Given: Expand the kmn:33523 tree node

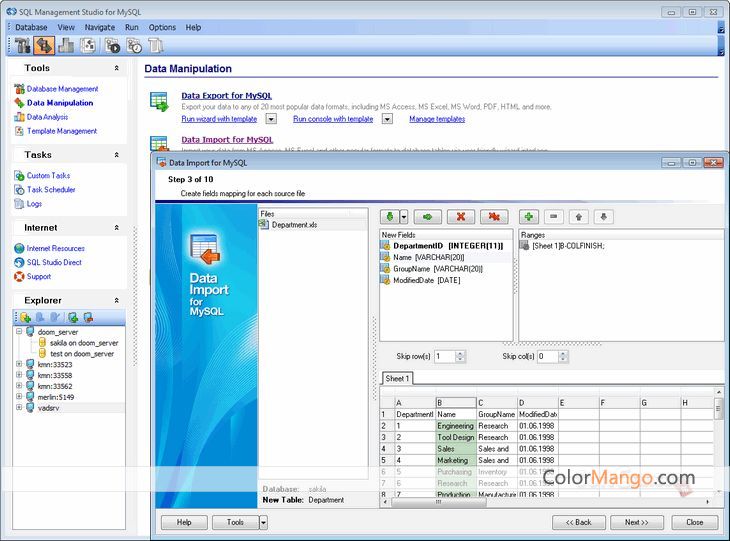Looking at the screenshot, I should [x=19, y=364].
